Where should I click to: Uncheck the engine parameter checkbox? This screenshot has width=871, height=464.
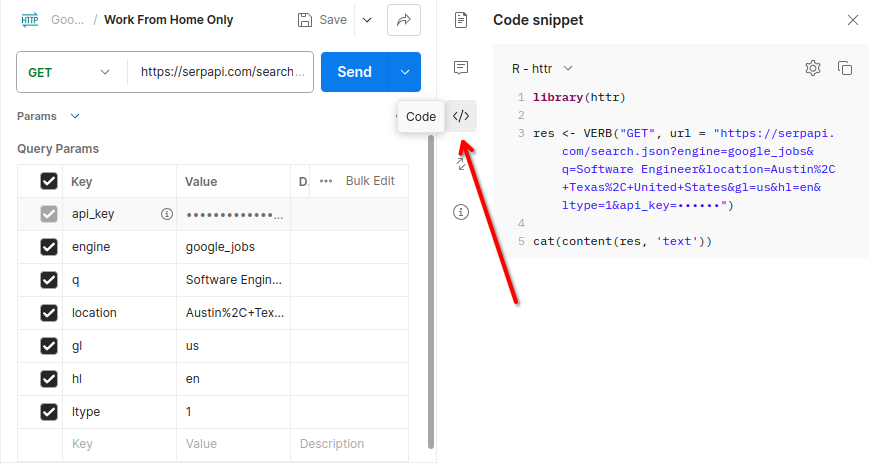point(49,247)
